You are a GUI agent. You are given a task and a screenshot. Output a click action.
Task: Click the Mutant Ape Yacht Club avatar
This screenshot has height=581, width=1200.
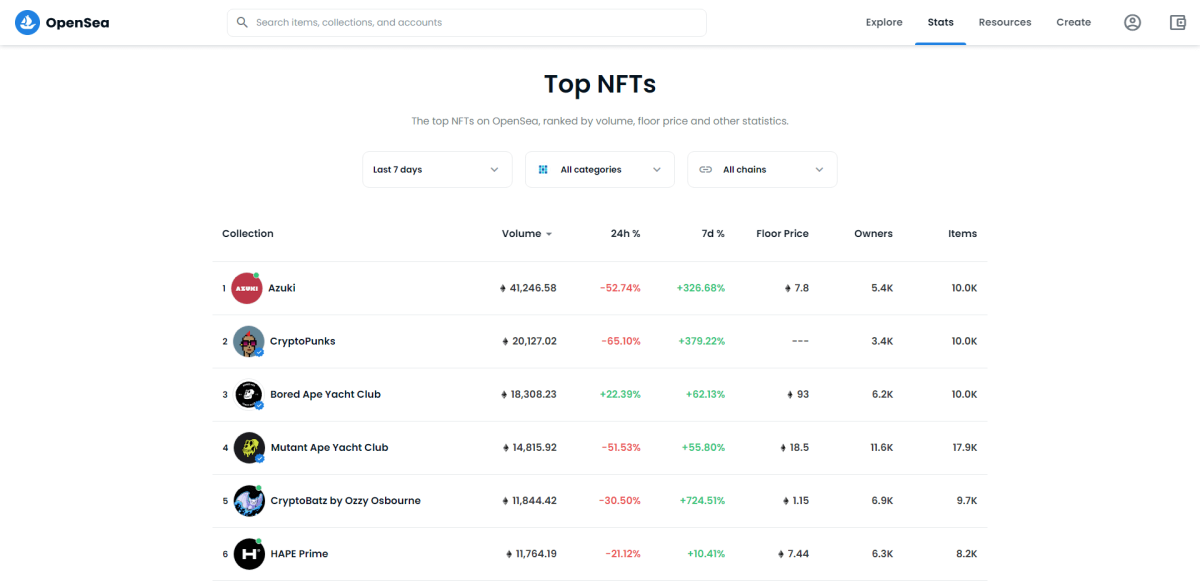click(x=249, y=447)
